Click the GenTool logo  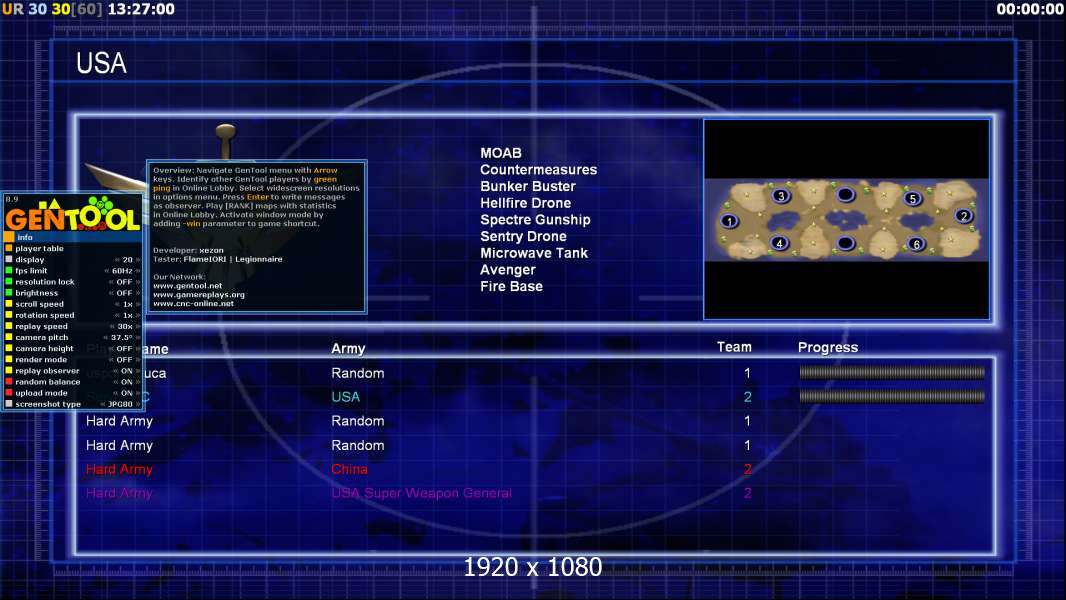(72, 215)
